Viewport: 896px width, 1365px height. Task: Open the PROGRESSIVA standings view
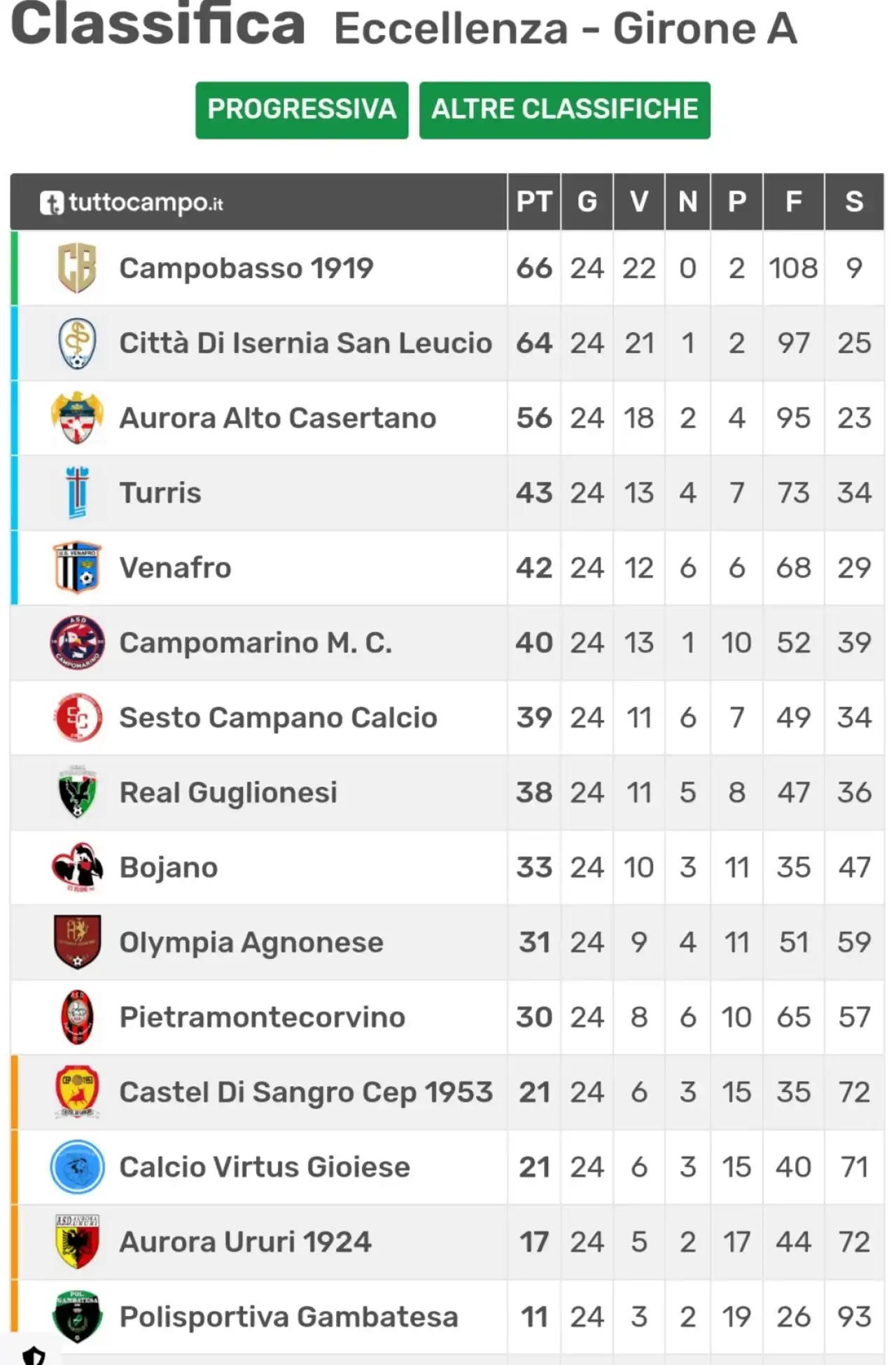click(x=302, y=110)
